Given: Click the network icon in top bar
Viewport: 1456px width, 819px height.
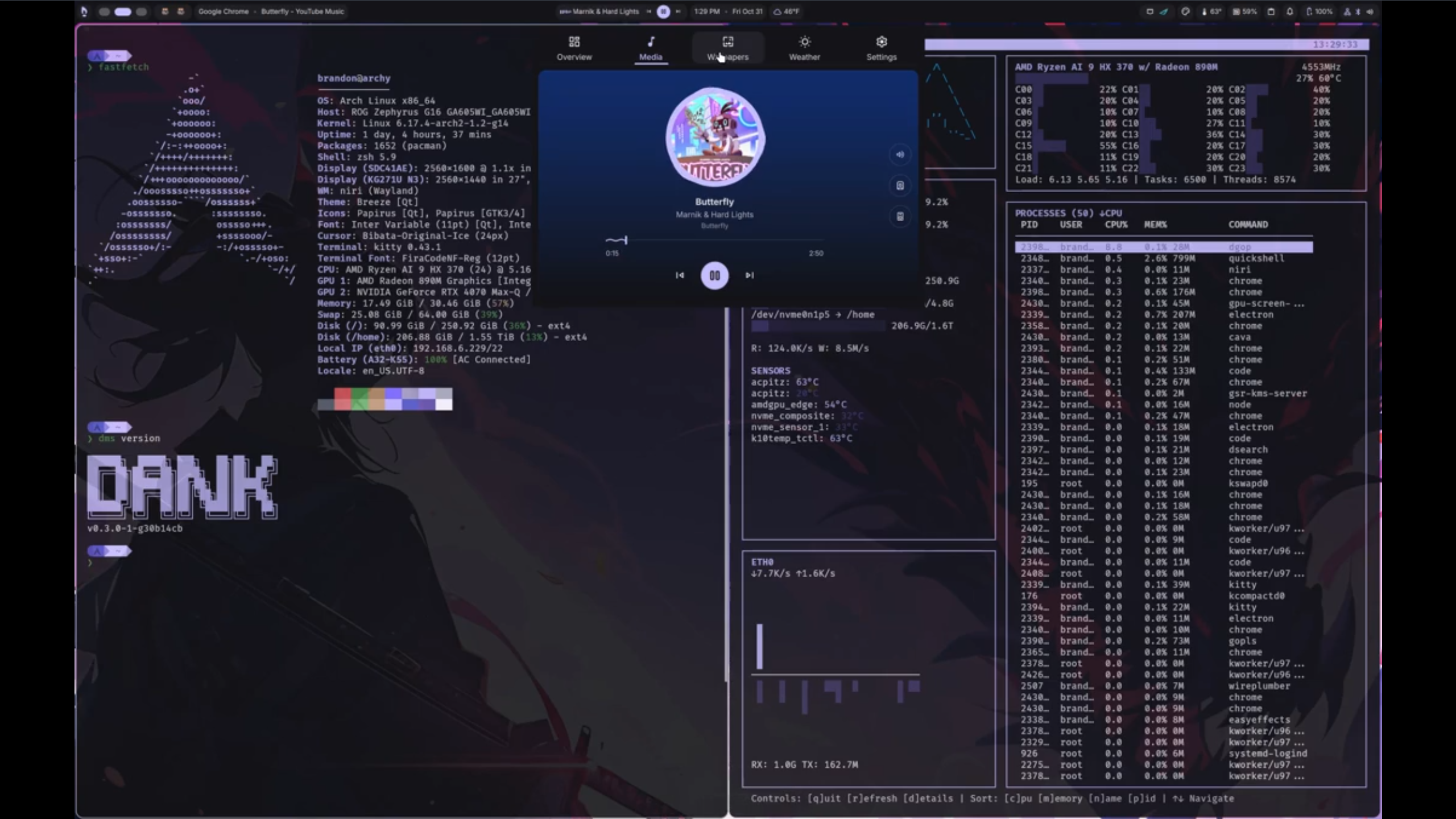Looking at the screenshot, I should [x=1347, y=11].
